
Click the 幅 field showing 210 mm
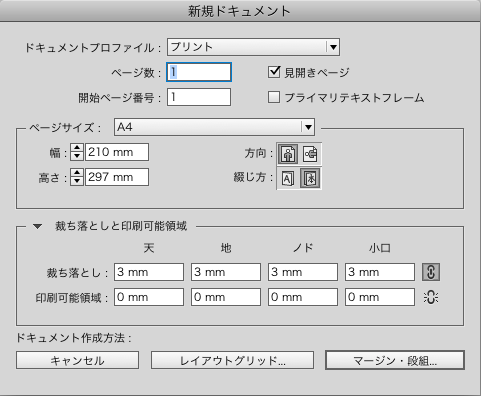[x=117, y=152]
